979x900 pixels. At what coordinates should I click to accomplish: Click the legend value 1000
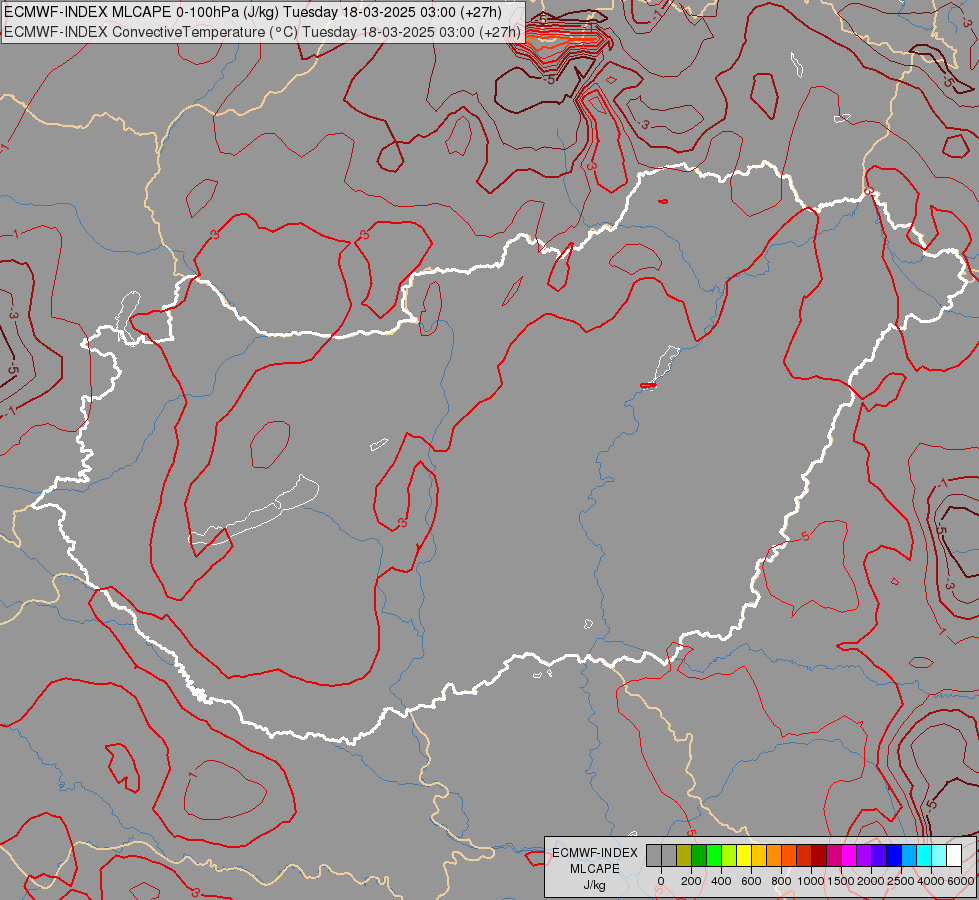(810, 881)
